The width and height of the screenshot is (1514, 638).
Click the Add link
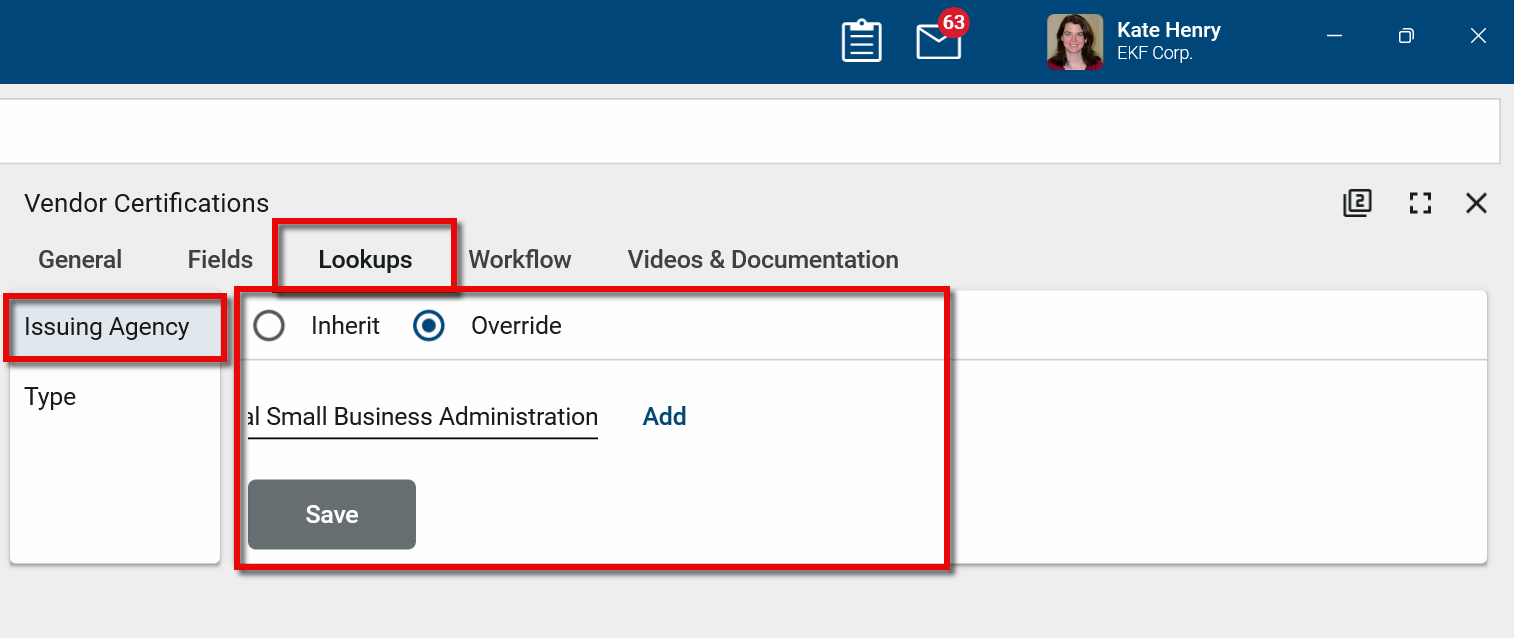[664, 417]
